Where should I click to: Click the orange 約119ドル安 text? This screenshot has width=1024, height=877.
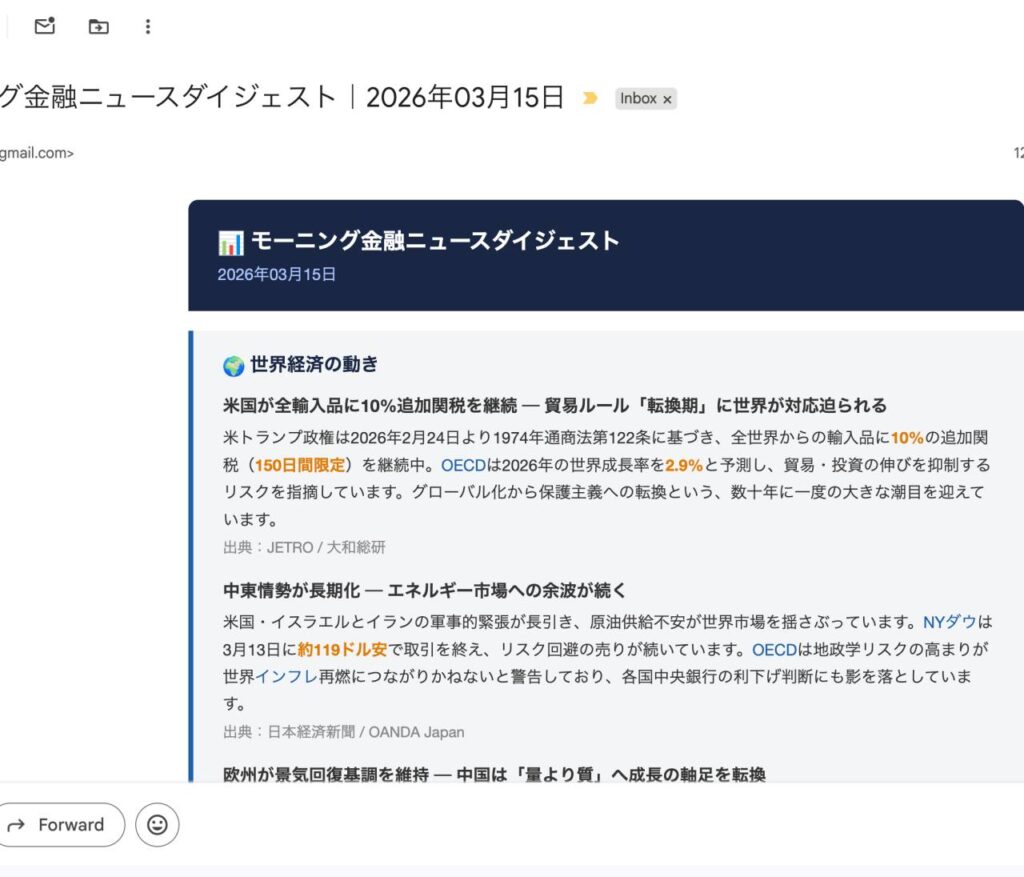coord(344,650)
